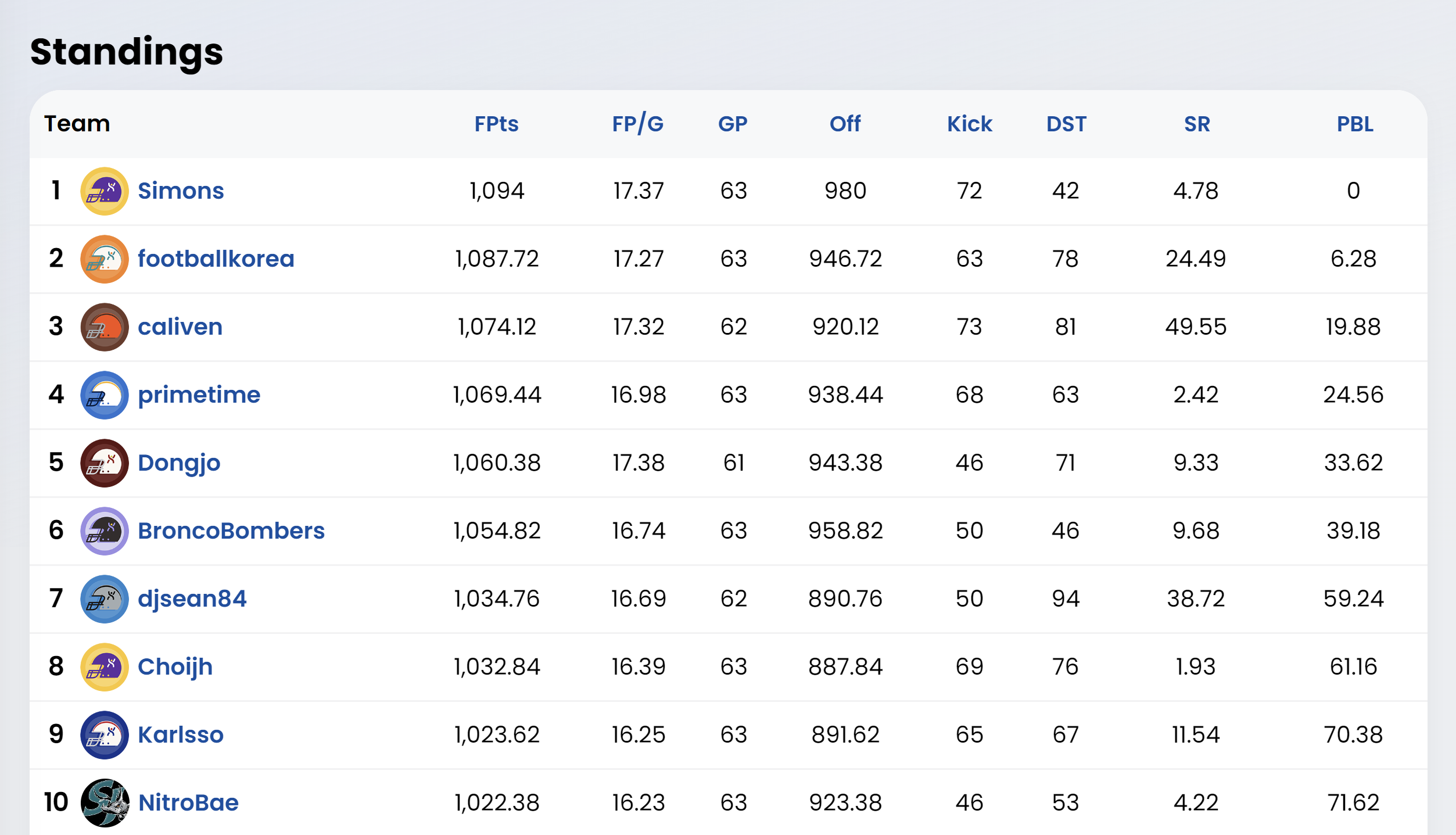Sort by the Kick column header

(x=969, y=124)
